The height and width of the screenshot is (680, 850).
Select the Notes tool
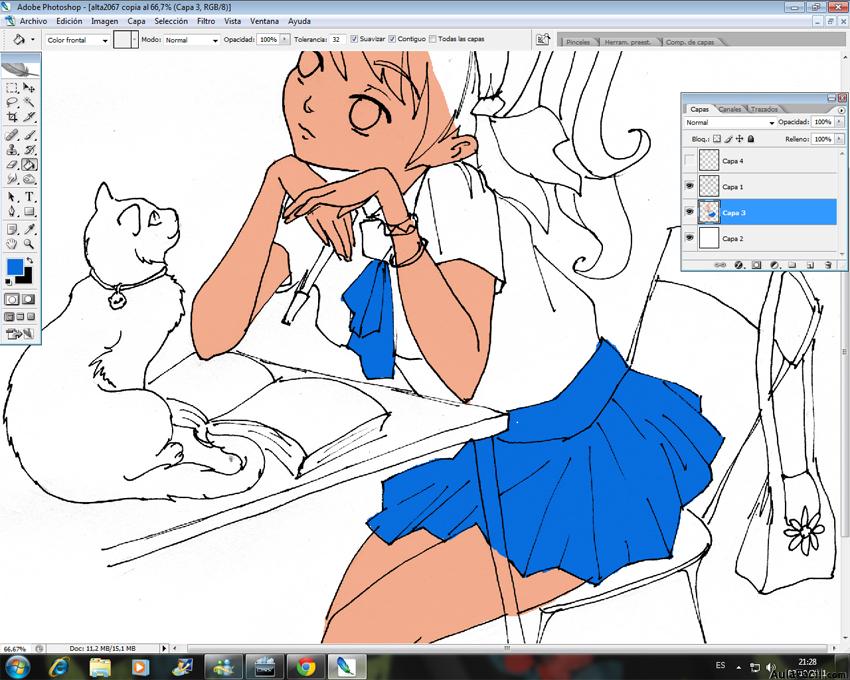(x=12, y=229)
